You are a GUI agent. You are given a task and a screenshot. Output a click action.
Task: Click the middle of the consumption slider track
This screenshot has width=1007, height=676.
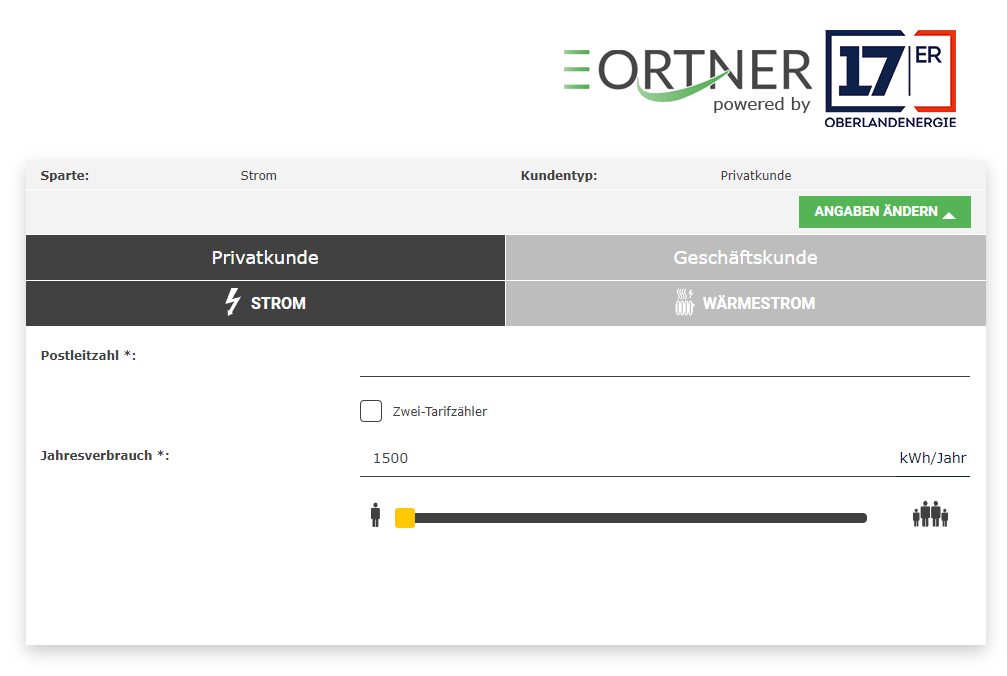coord(635,518)
